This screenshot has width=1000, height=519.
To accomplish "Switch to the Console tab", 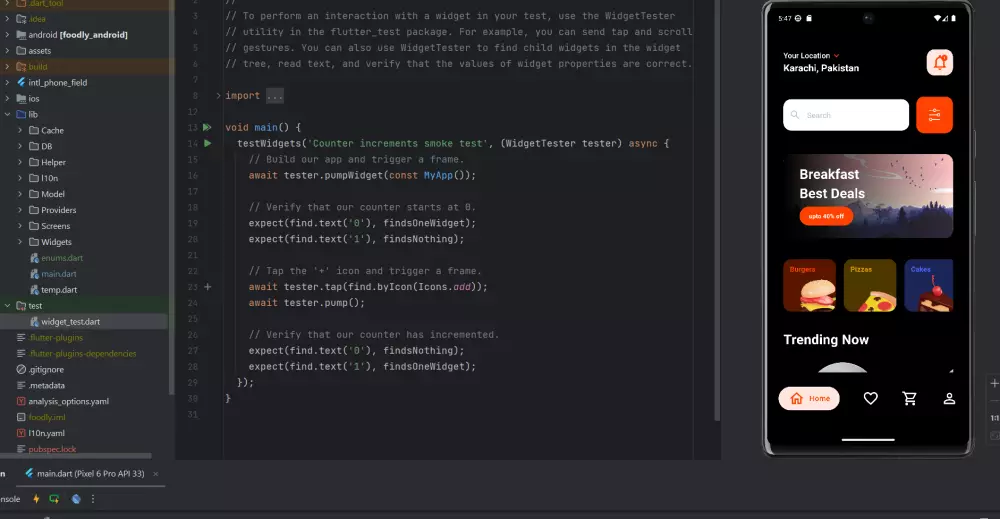I will coord(10,499).
